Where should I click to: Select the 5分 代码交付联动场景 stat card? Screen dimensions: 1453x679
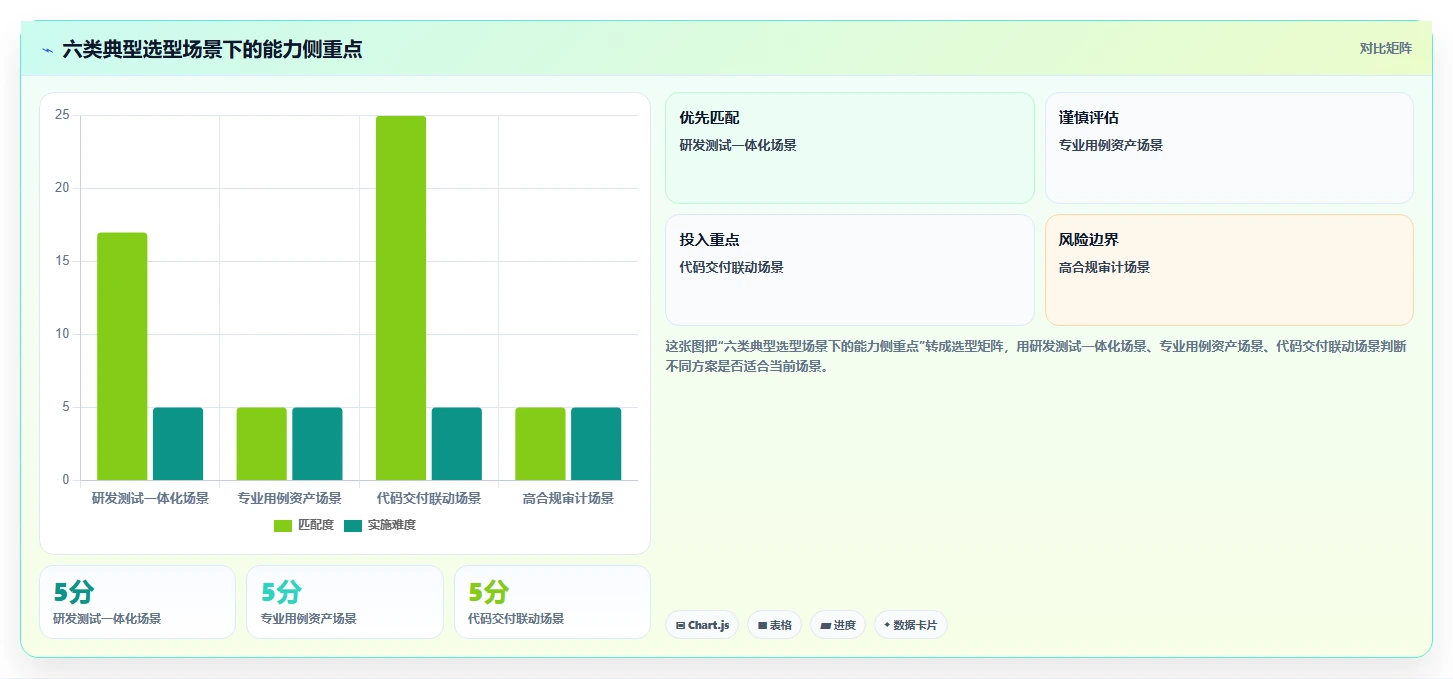click(552, 602)
